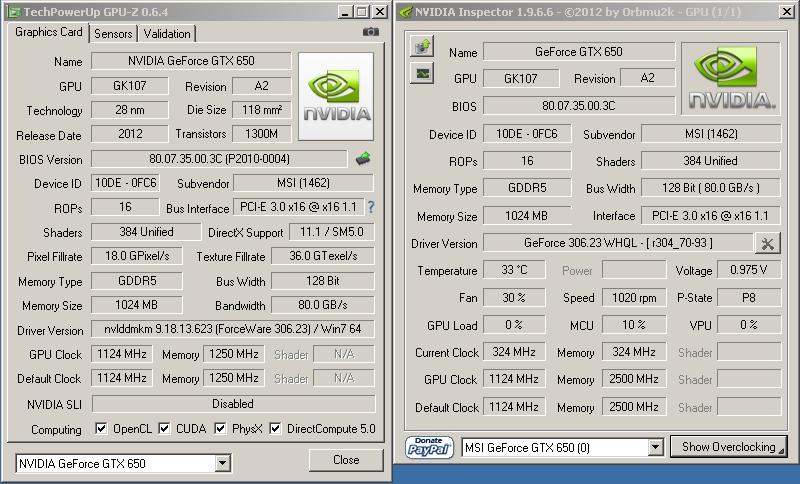Switch to the Sensors tab
The height and width of the screenshot is (484, 800).
point(114,34)
